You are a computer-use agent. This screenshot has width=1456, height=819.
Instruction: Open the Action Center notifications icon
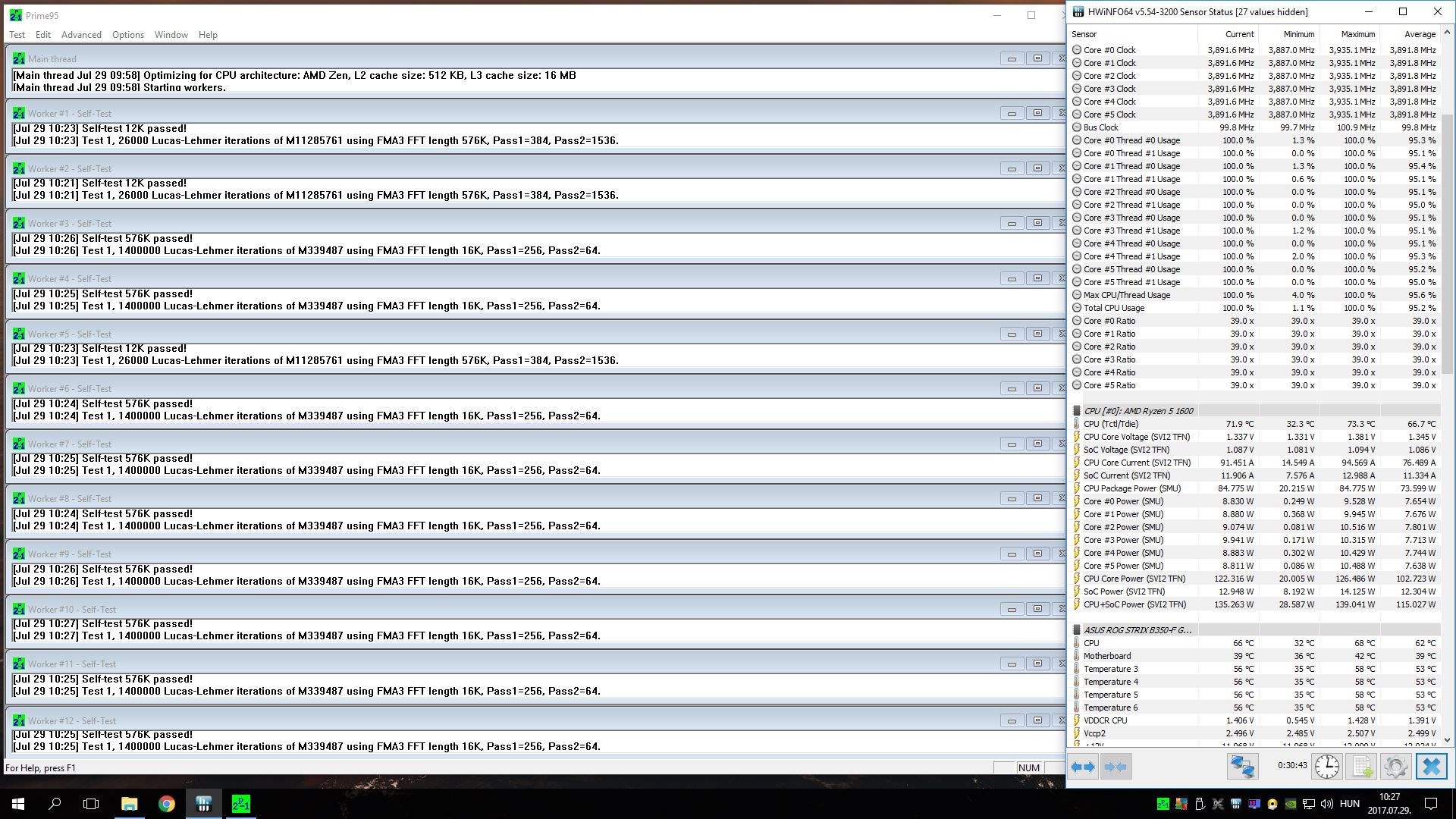click(x=1431, y=804)
